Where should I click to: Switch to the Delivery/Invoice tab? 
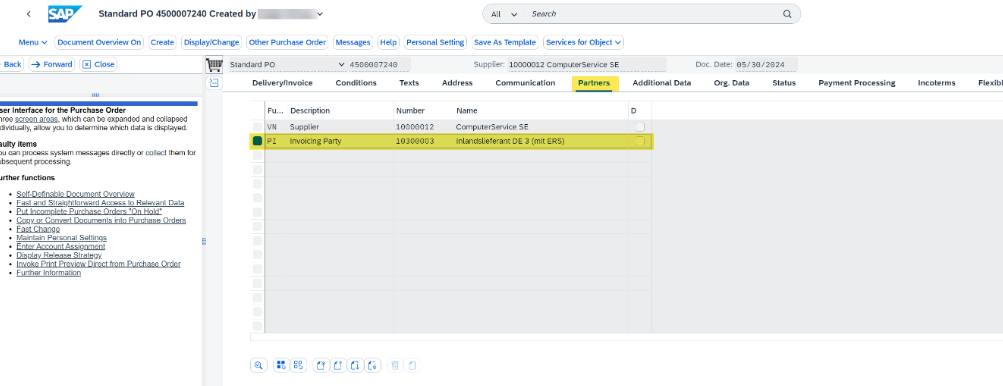pos(282,83)
